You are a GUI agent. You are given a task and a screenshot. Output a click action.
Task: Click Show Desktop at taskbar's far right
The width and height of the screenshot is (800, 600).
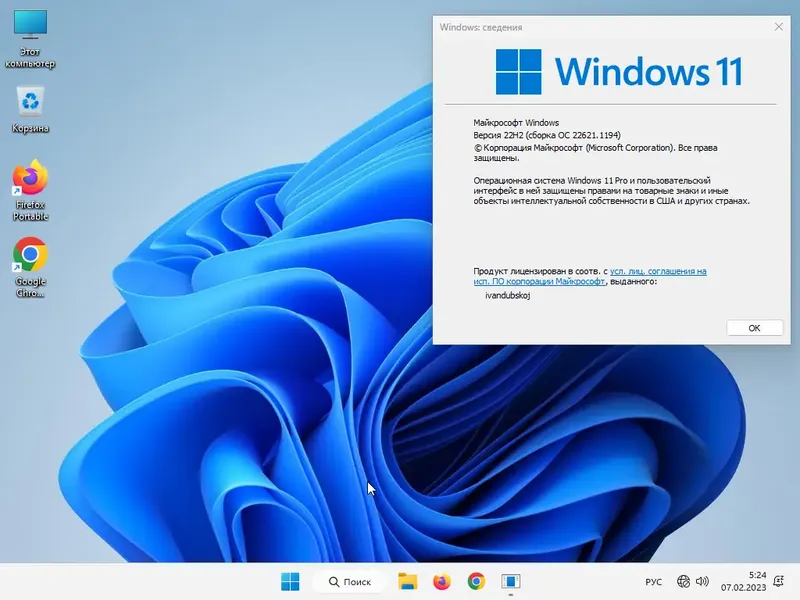pyautogui.click(x=797, y=581)
